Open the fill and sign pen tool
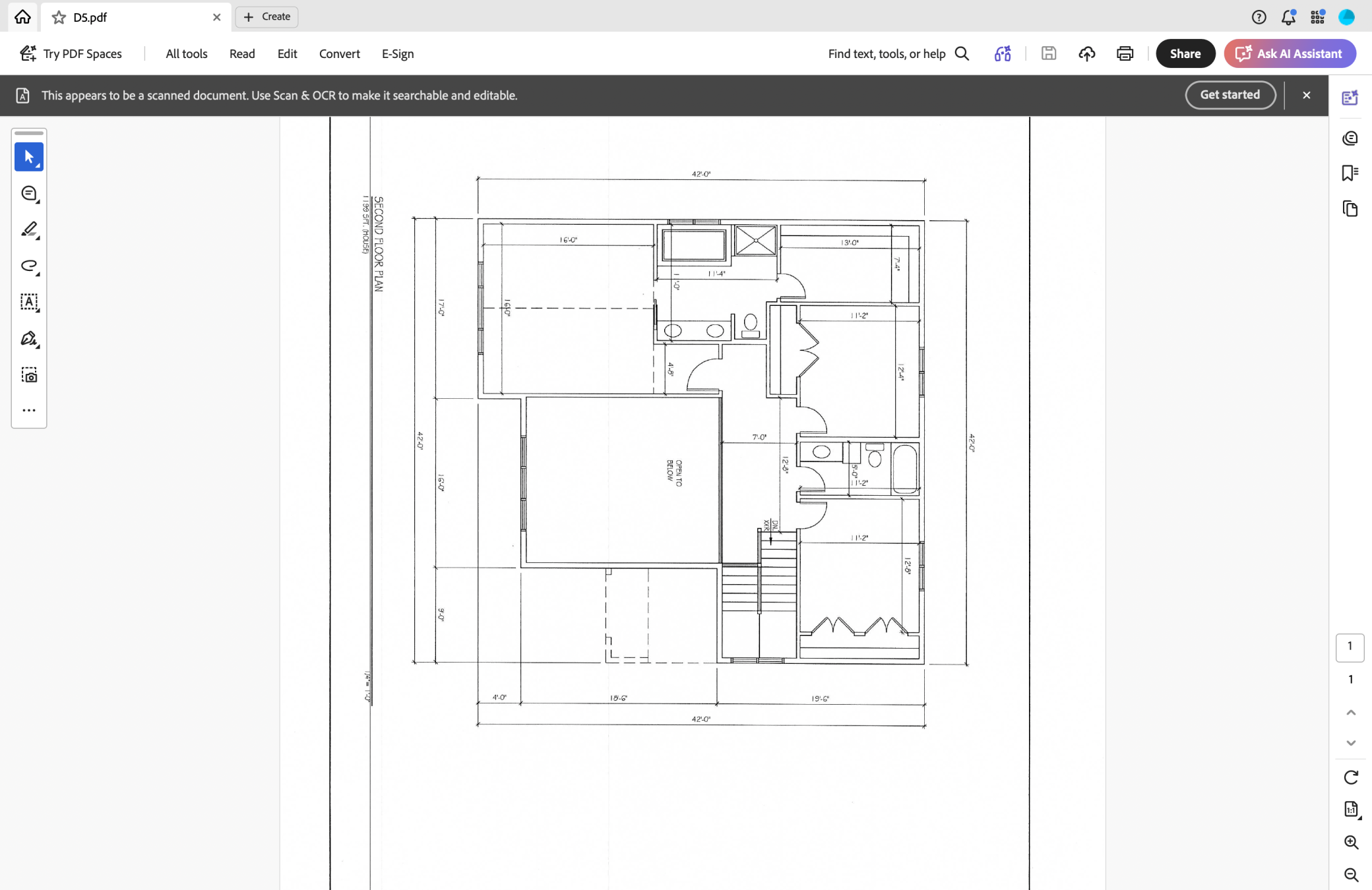 (x=29, y=339)
